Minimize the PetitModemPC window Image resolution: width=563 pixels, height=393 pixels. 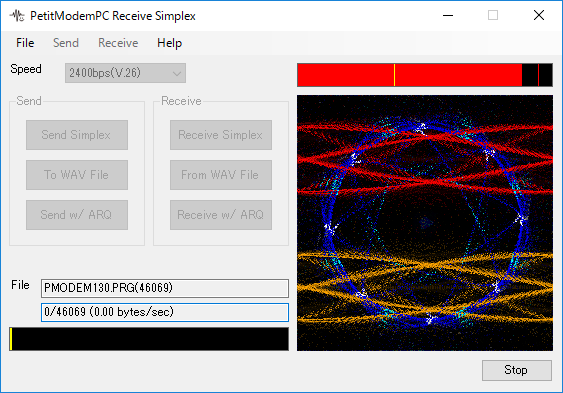(x=448, y=15)
